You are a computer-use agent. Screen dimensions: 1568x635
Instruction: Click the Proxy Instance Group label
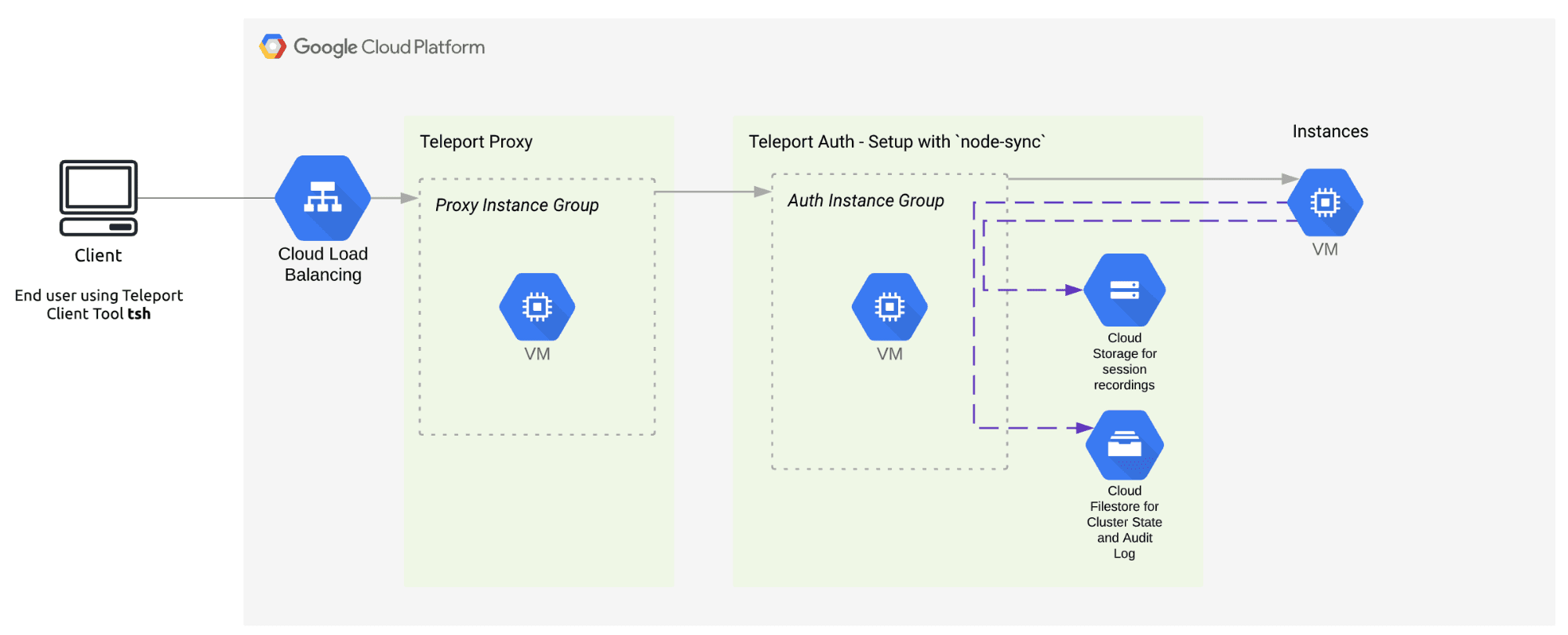(x=517, y=206)
